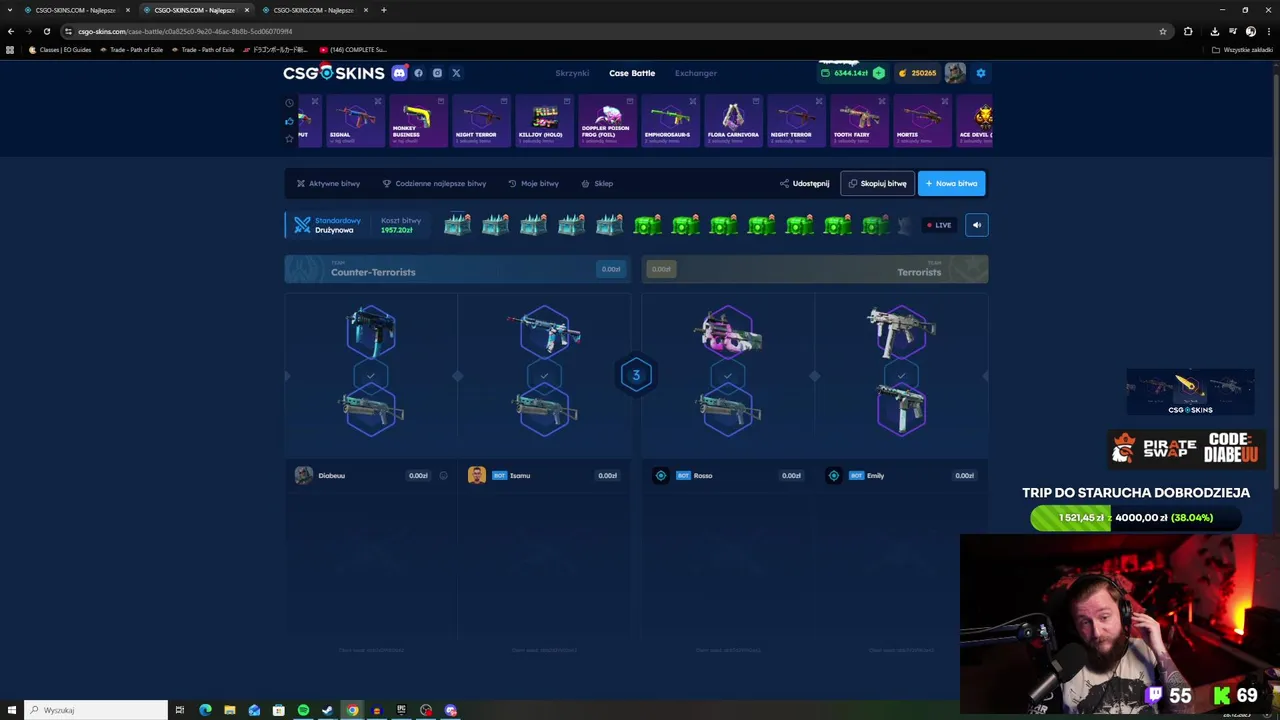Open the Emphorosaur-S drop card
This screenshot has height=720, width=1280.
pos(670,121)
